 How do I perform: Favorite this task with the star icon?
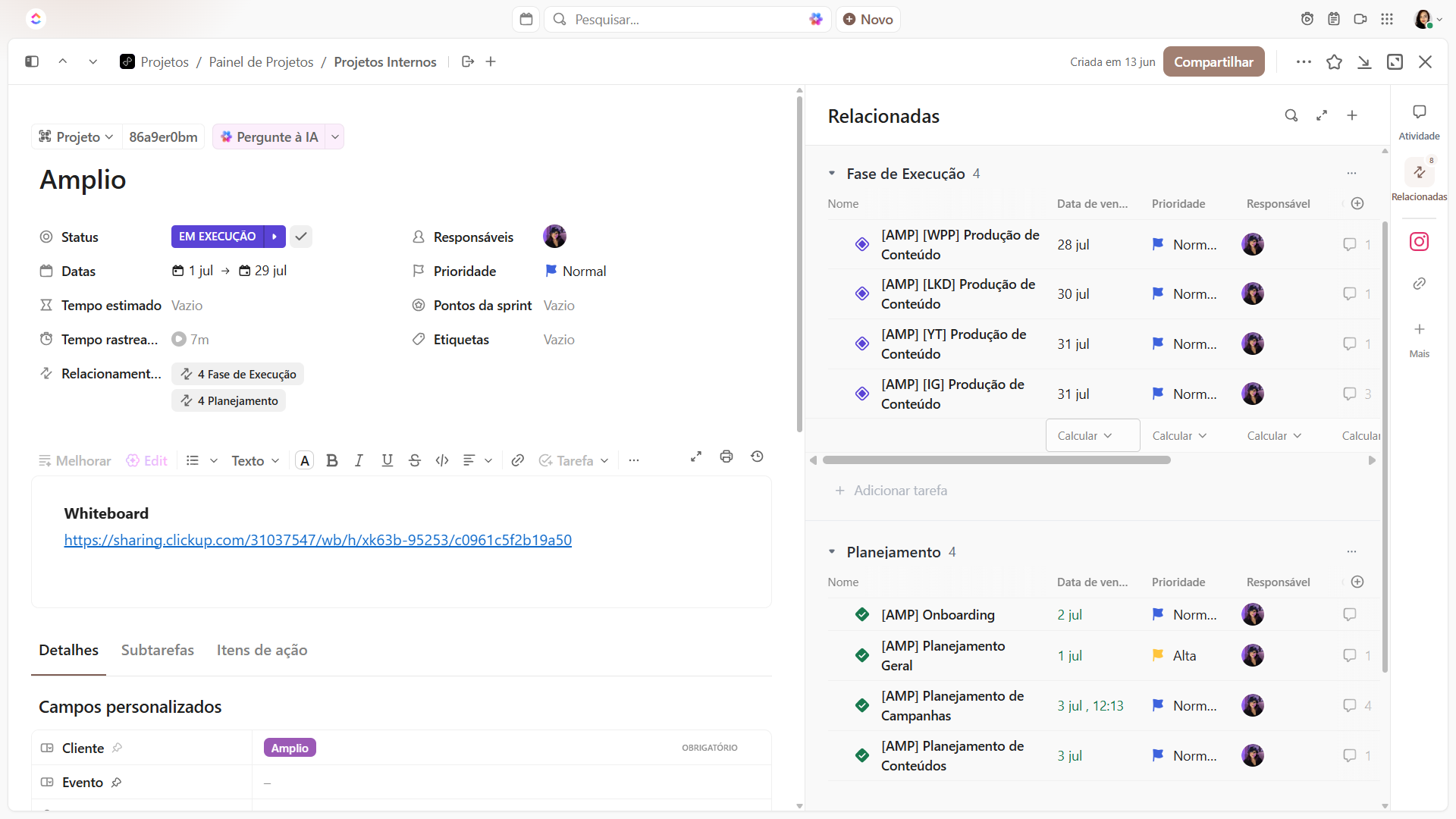coord(1334,62)
